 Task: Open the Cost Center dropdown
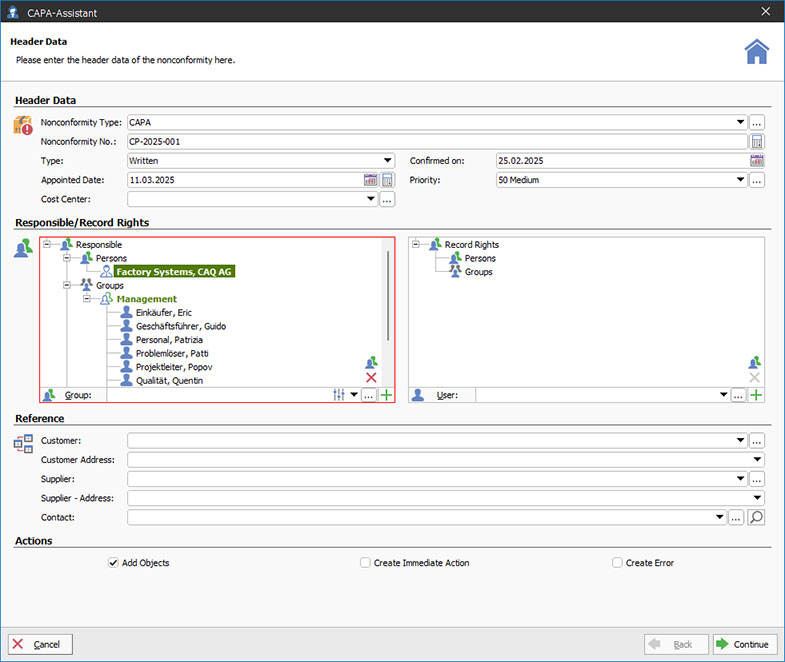(x=370, y=199)
